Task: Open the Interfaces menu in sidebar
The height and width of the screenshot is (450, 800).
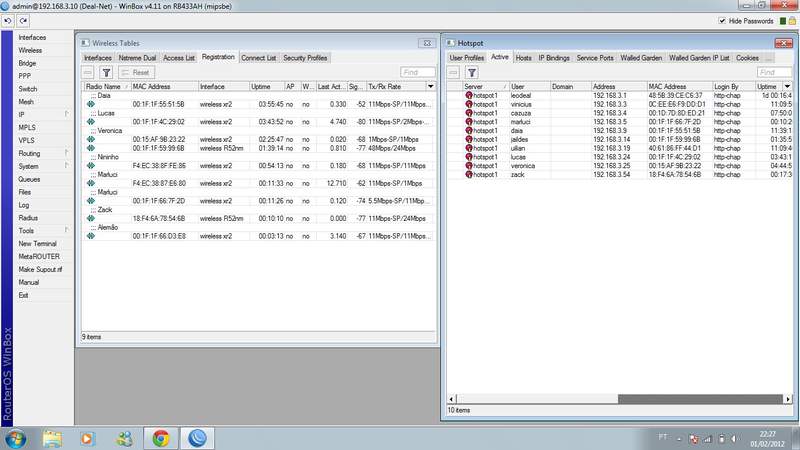Action: point(32,38)
